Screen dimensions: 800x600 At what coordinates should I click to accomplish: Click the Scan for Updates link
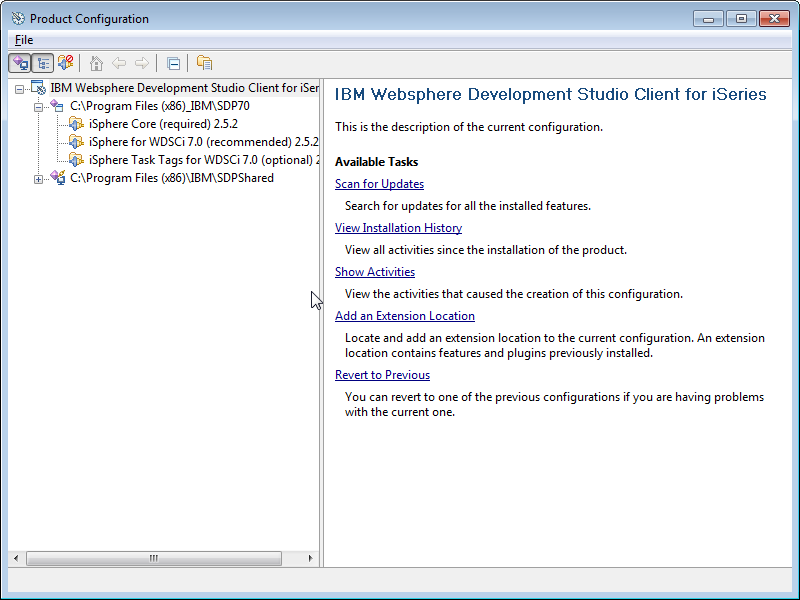tap(379, 184)
